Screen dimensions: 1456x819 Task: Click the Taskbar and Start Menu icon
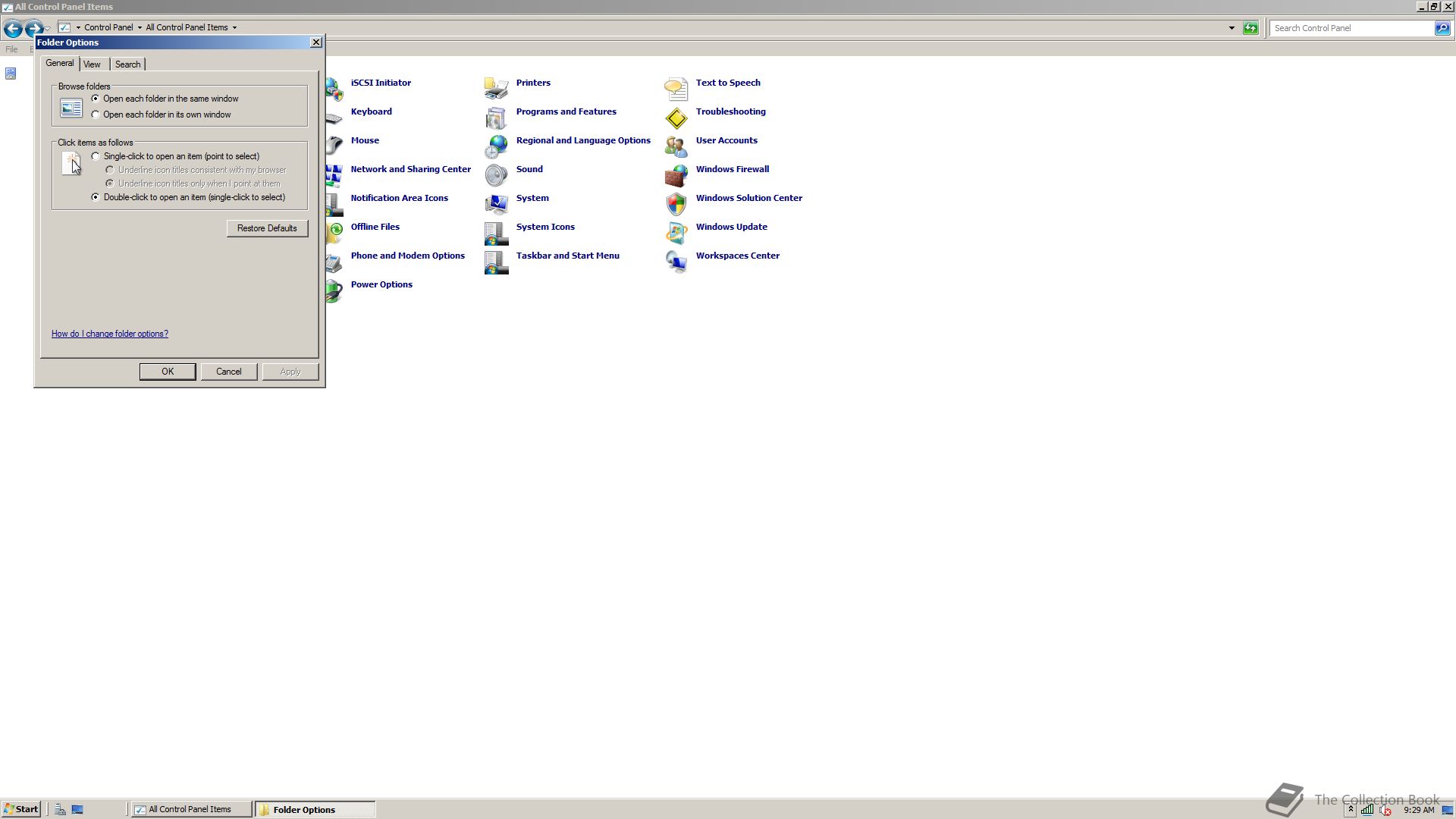point(496,262)
